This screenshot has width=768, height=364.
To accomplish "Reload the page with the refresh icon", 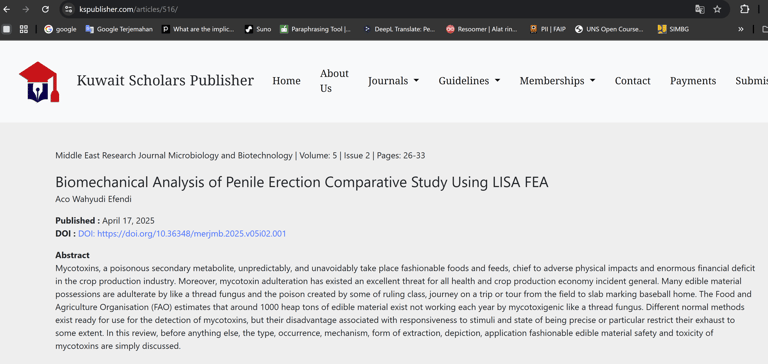I will click(45, 9).
